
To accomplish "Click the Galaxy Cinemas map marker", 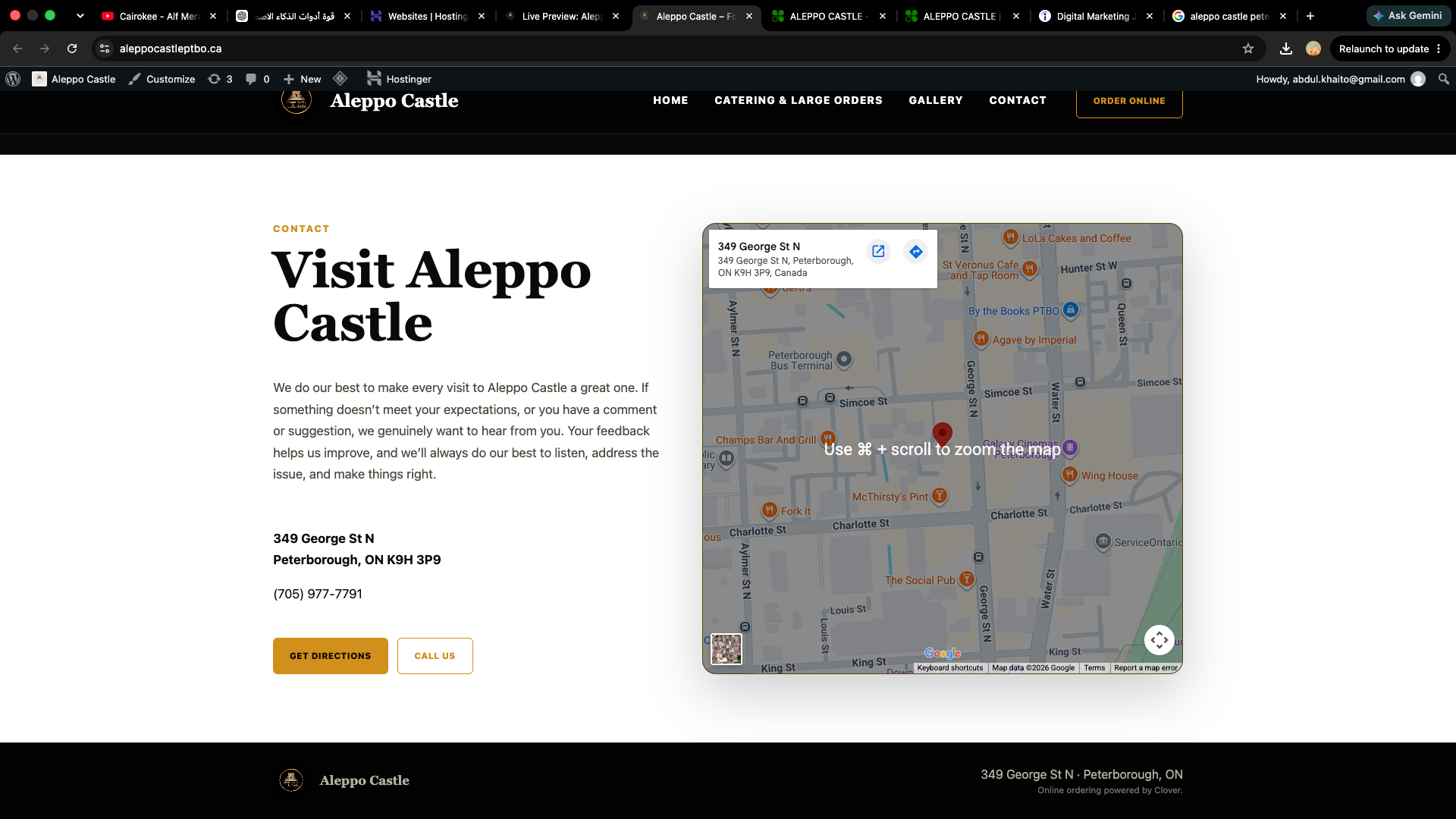I will click(x=1070, y=447).
